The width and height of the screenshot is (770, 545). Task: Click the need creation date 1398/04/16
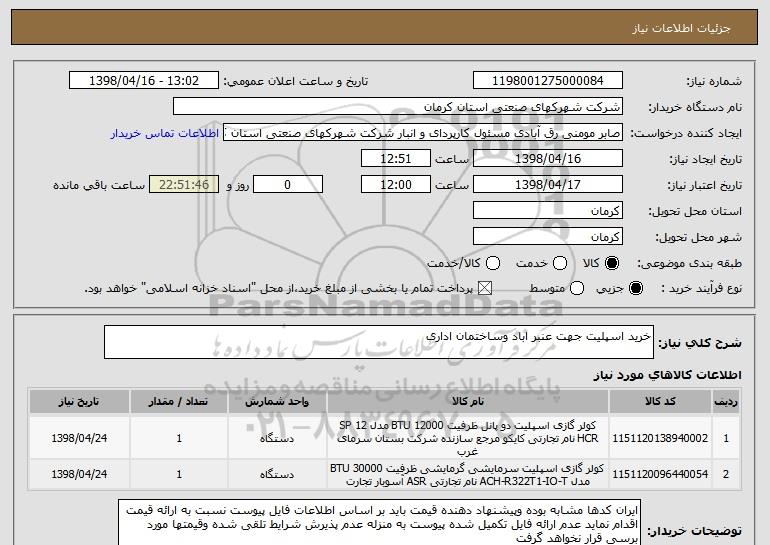pos(548,159)
